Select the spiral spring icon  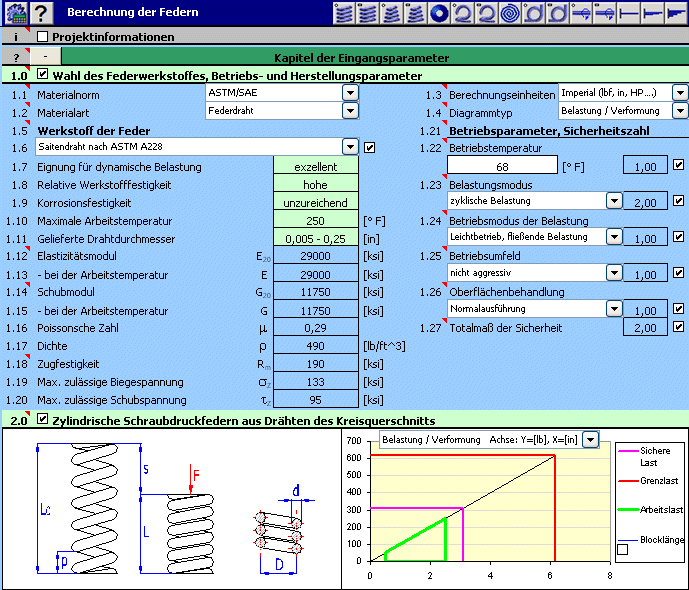pos(510,12)
